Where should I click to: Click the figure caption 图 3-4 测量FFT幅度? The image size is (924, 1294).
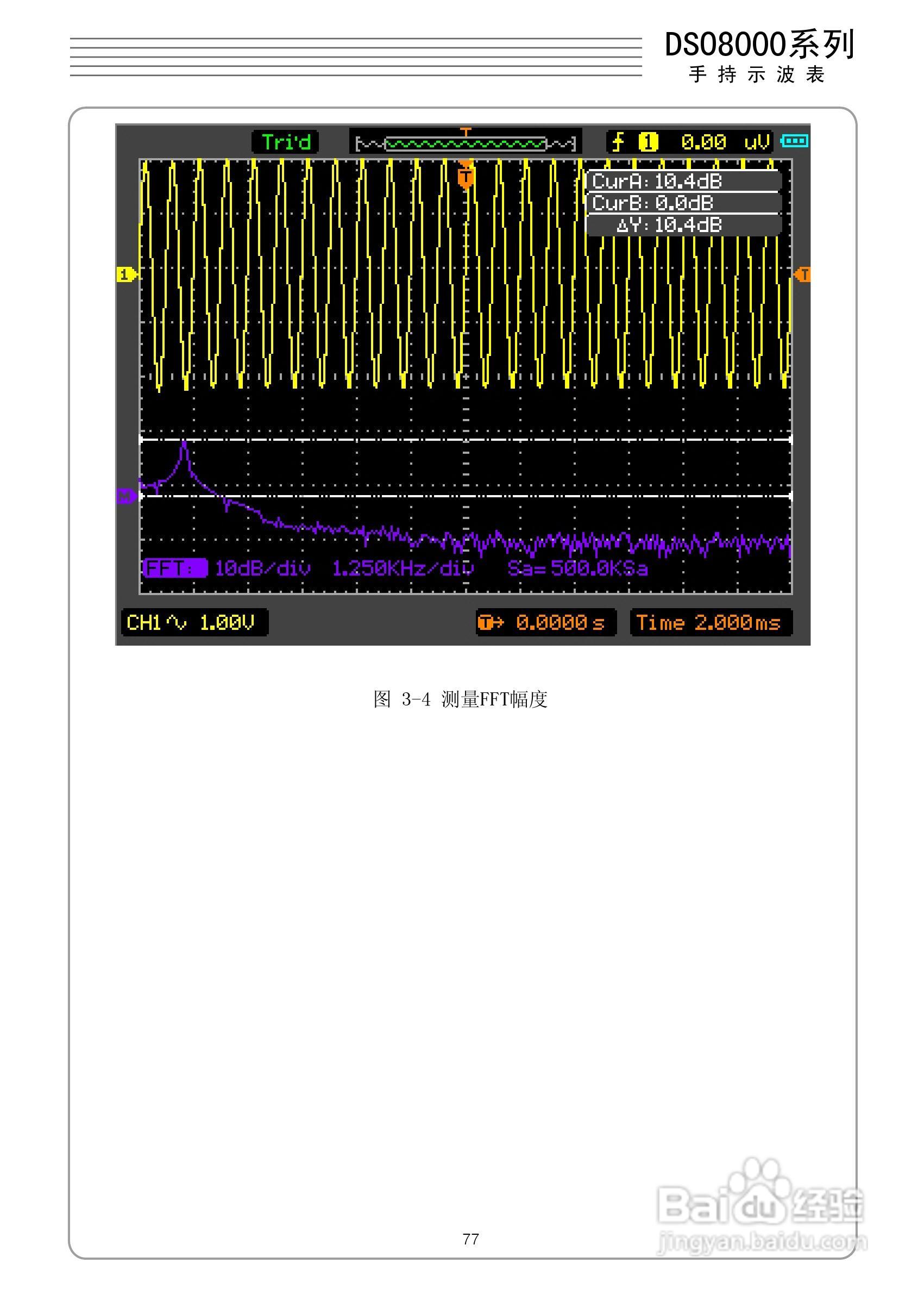click(460, 699)
